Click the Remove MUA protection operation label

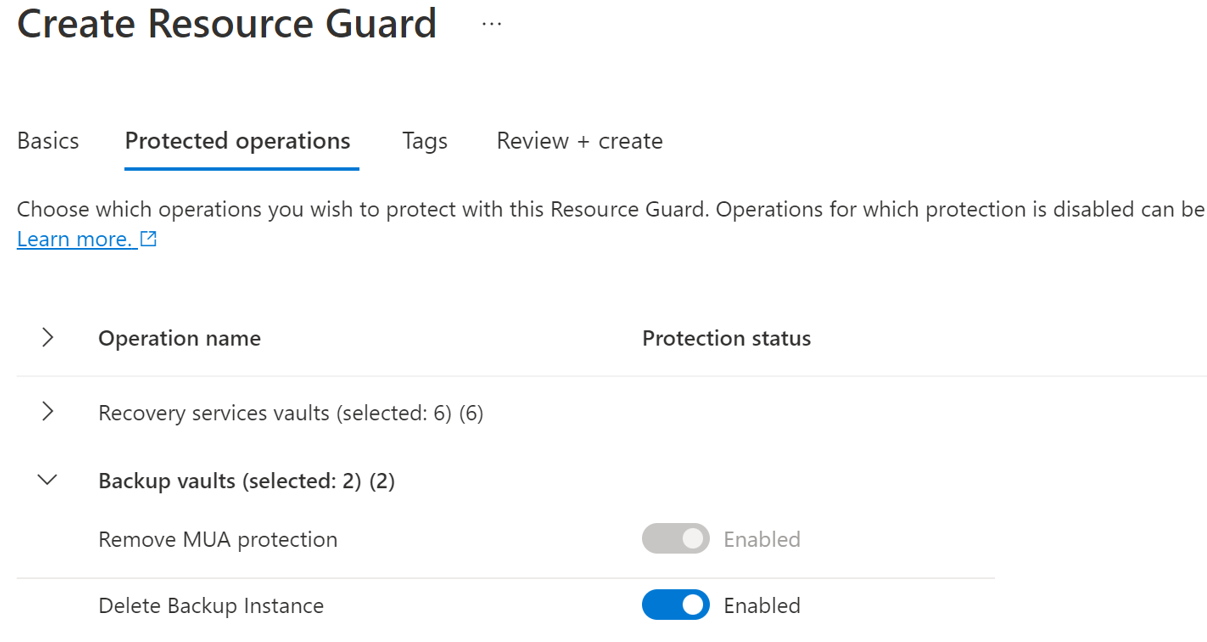point(217,539)
